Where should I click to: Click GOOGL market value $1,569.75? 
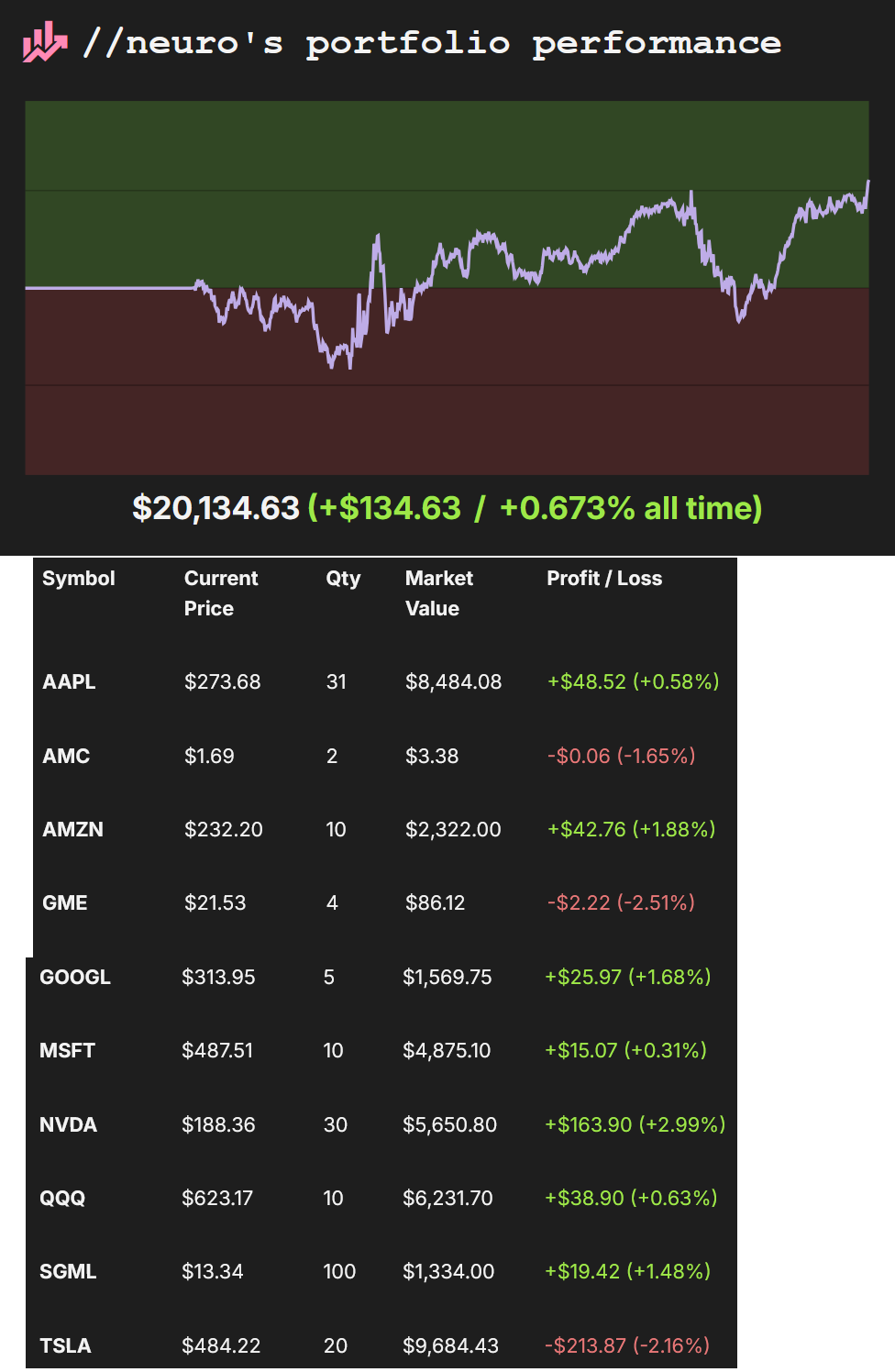pos(447,978)
